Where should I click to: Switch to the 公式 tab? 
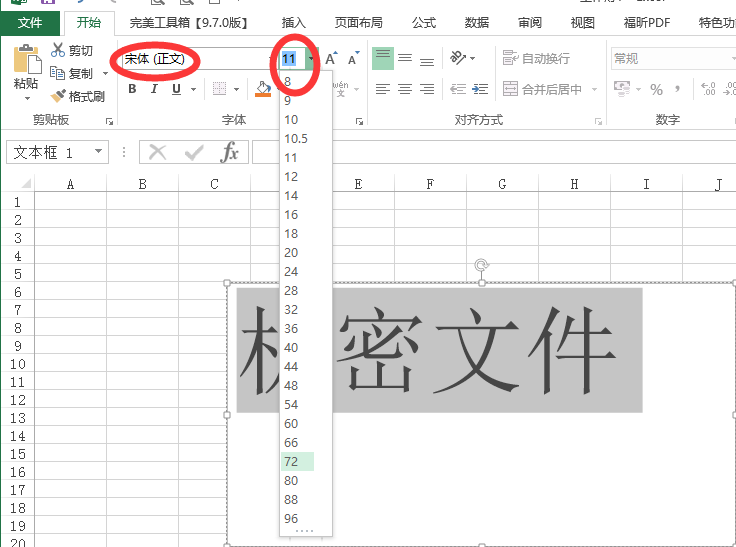(424, 23)
